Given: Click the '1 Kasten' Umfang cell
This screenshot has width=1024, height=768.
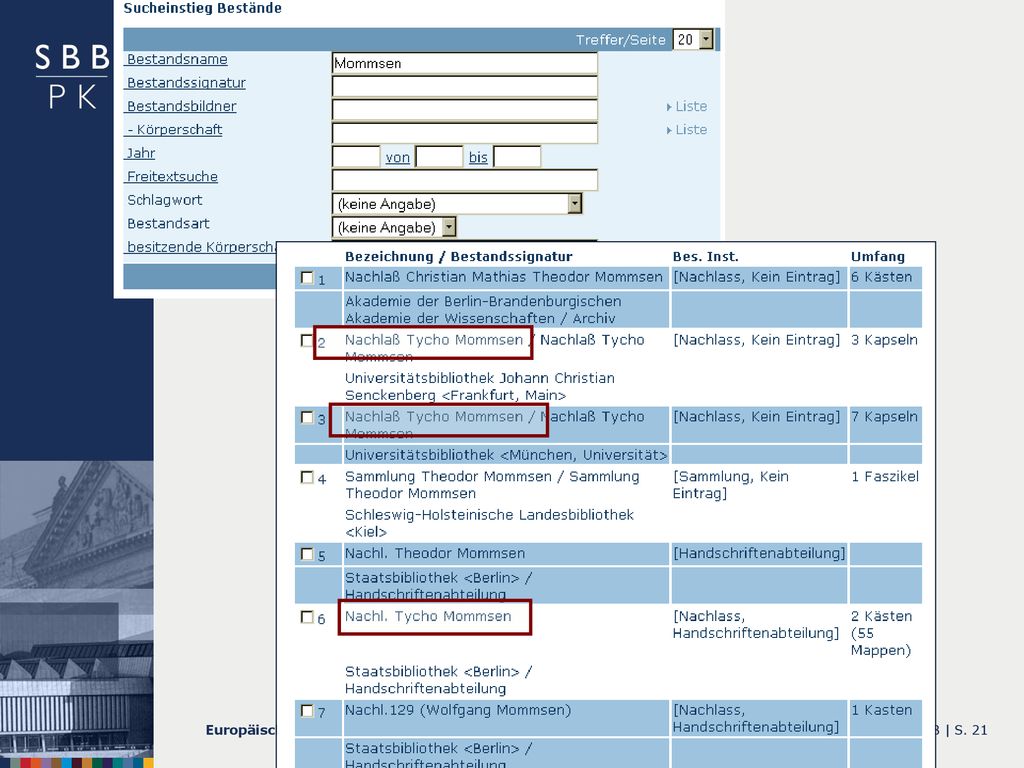Looking at the screenshot, I should click(881, 711).
